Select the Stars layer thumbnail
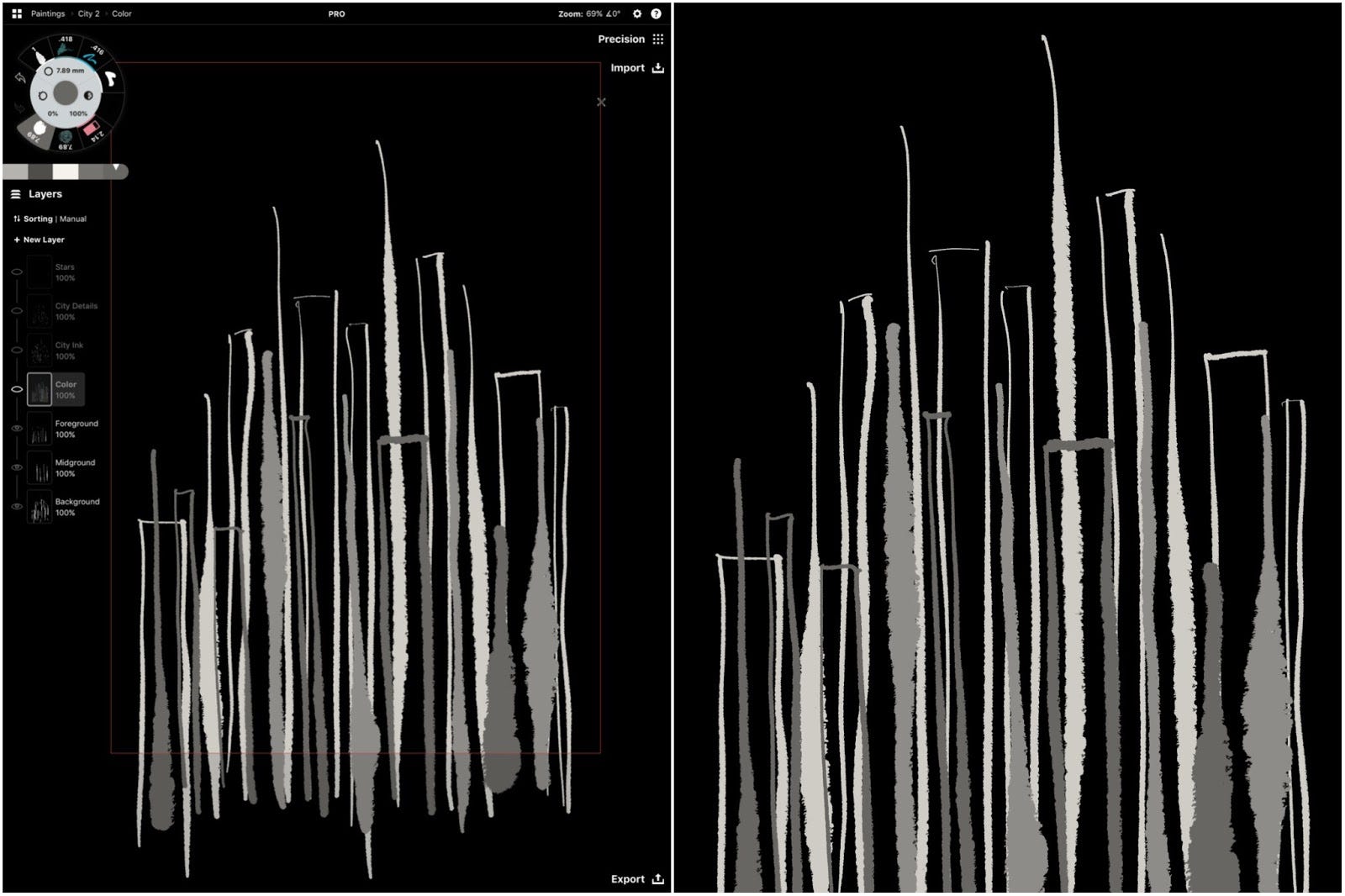 click(x=40, y=272)
